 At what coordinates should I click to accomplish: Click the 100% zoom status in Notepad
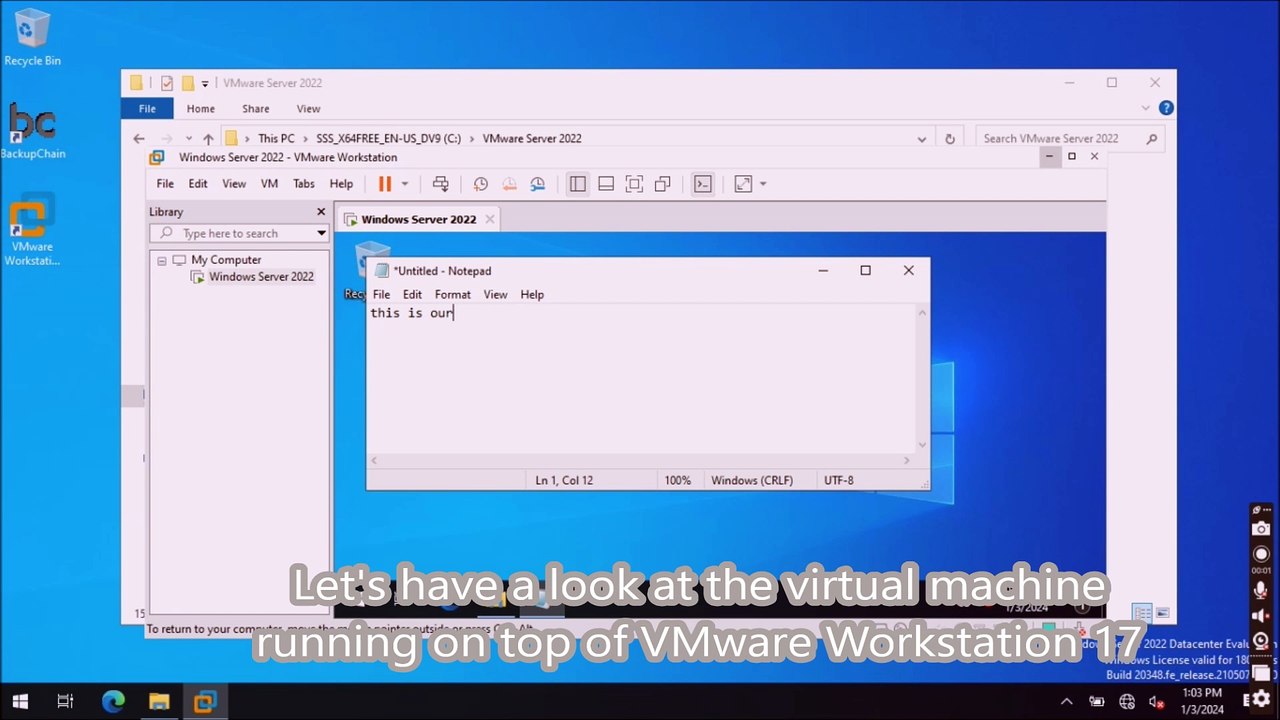point(677,481)
